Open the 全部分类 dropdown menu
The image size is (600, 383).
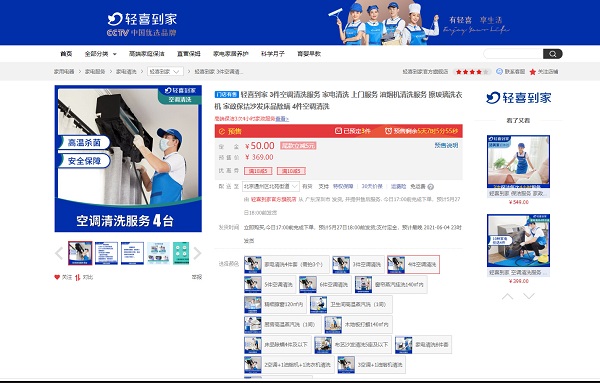(x=101, y=54)
